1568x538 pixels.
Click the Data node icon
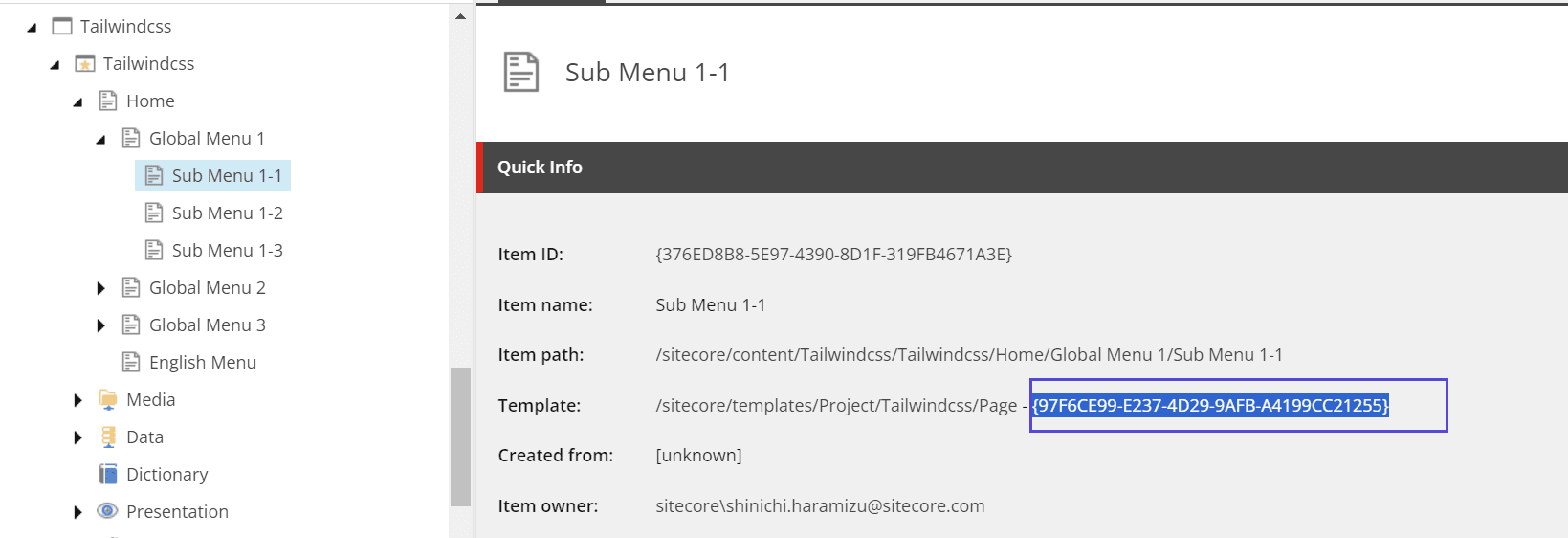pos(108,437)
